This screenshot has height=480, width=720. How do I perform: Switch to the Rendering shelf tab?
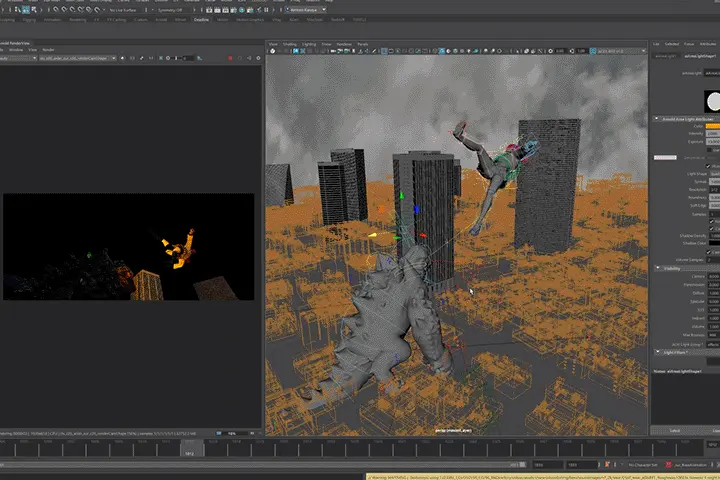tap(78, 20)
